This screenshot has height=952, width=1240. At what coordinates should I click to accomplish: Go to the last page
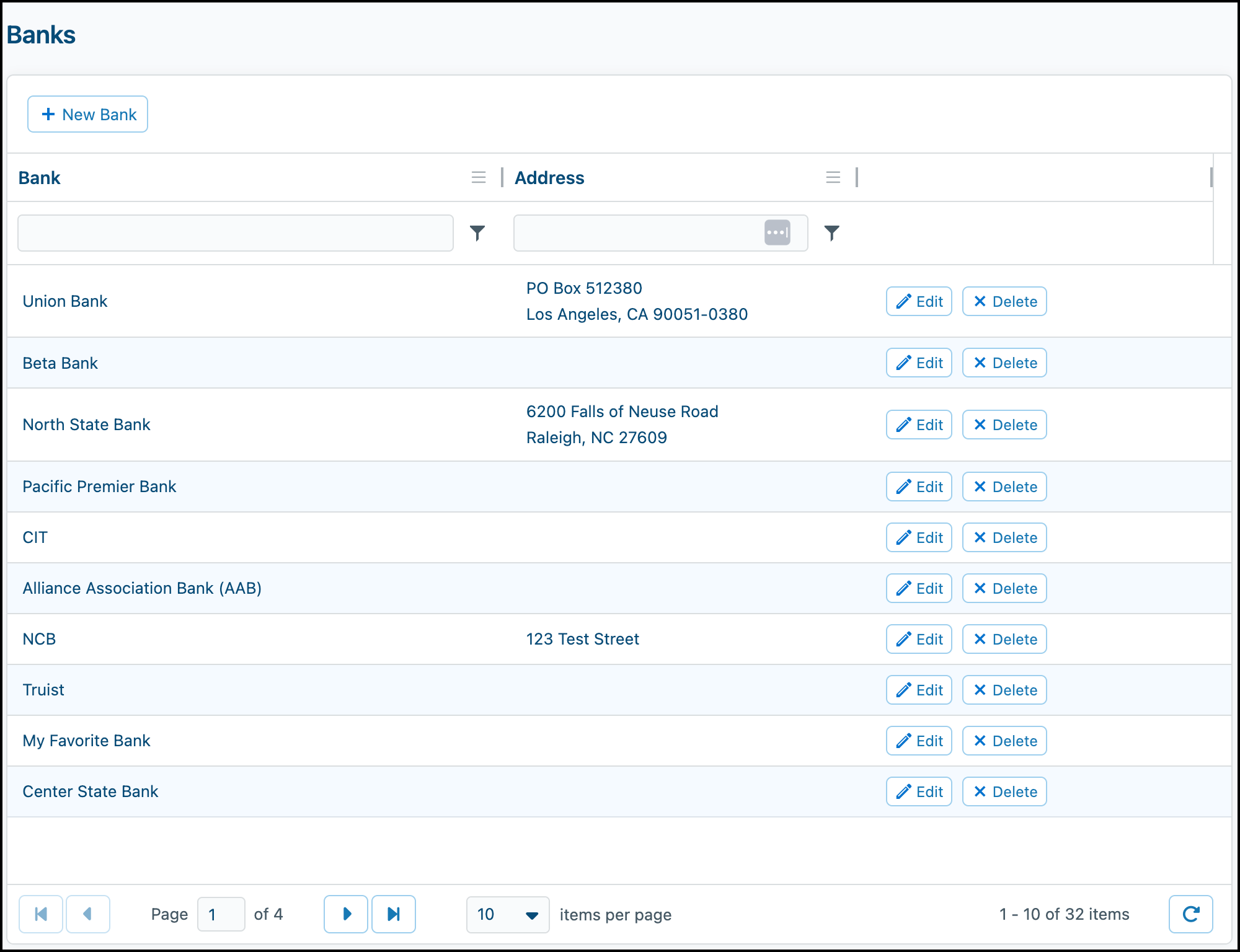coord(394,914)
